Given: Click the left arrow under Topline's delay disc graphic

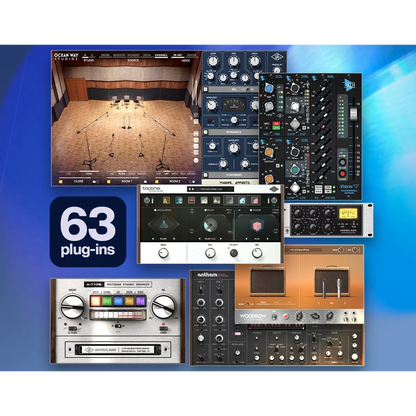Looking at the screenshot, I should (x=200, y=239).
